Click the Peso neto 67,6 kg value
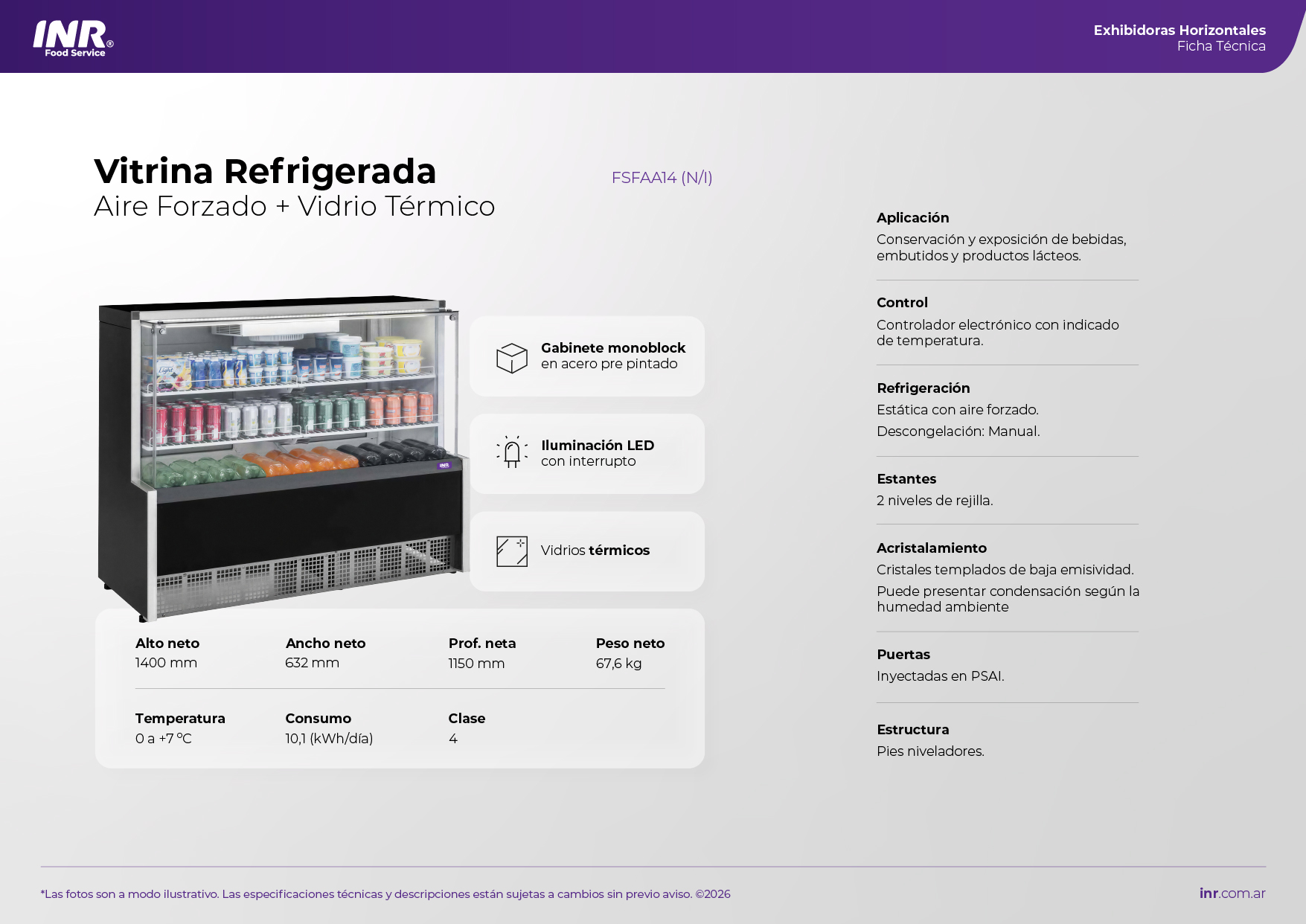 618,664
